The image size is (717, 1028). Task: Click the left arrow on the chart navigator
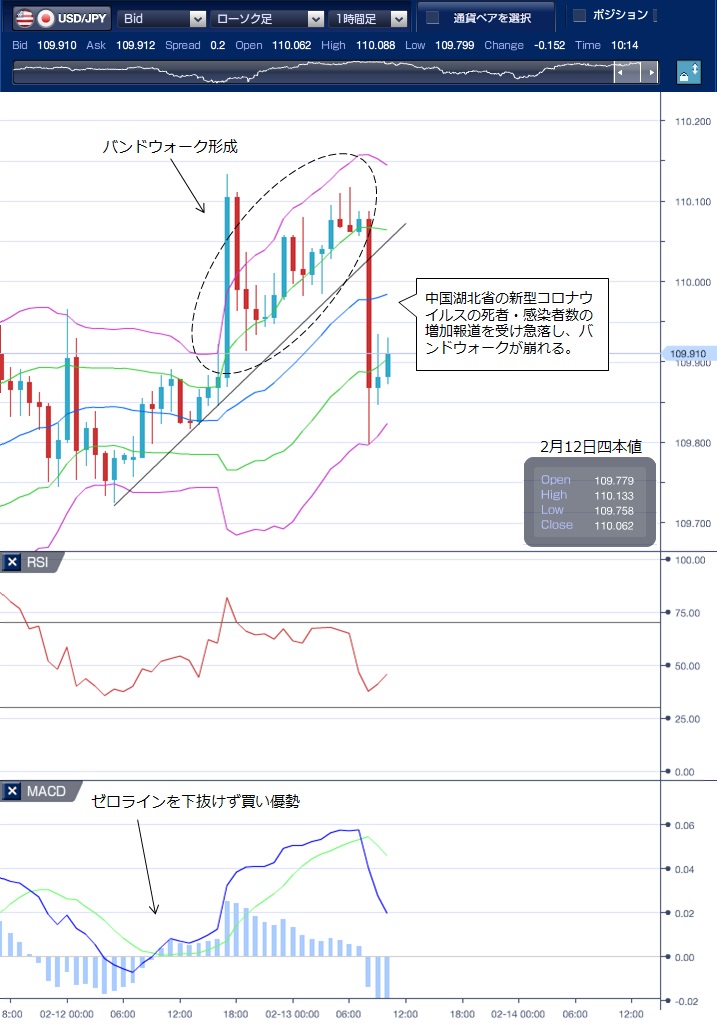623,74
